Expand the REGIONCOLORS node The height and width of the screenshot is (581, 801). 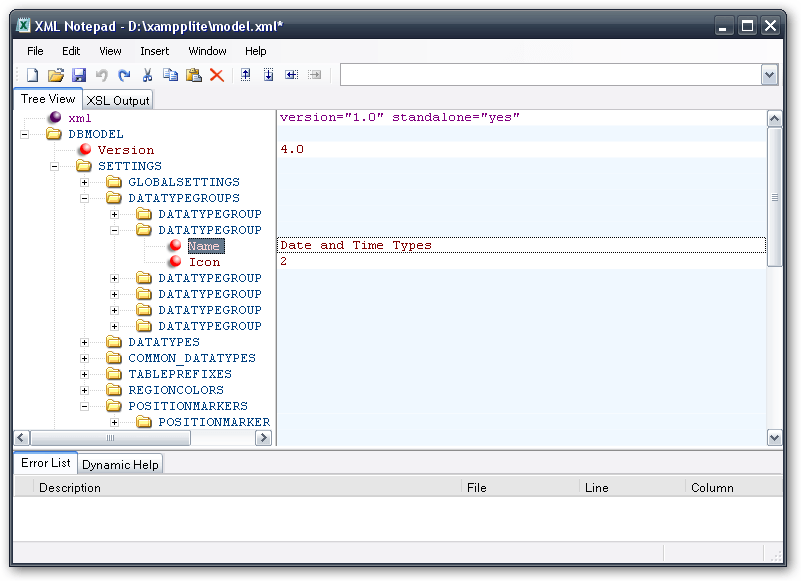85,390
